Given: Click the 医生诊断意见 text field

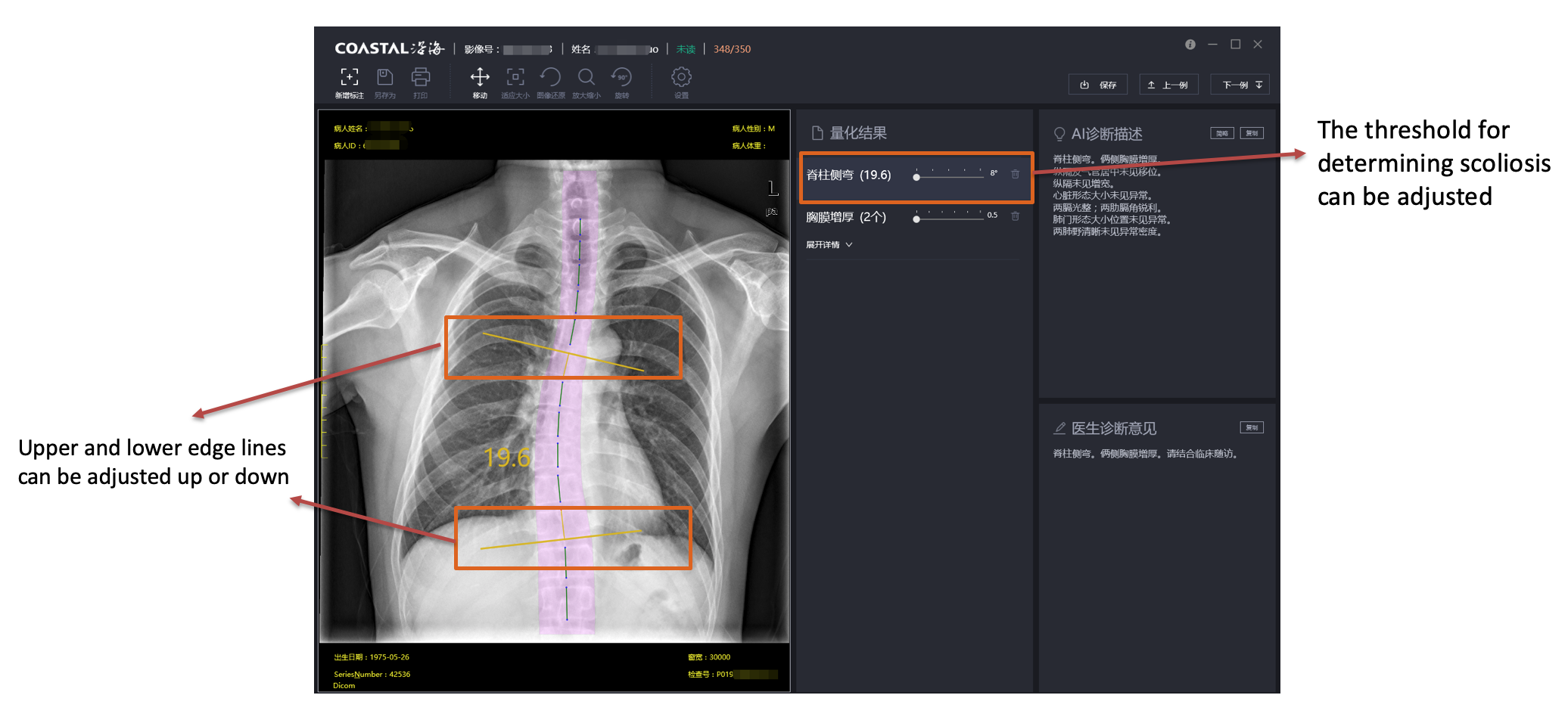Looking at the screenshot, I should pos(1146,454).
